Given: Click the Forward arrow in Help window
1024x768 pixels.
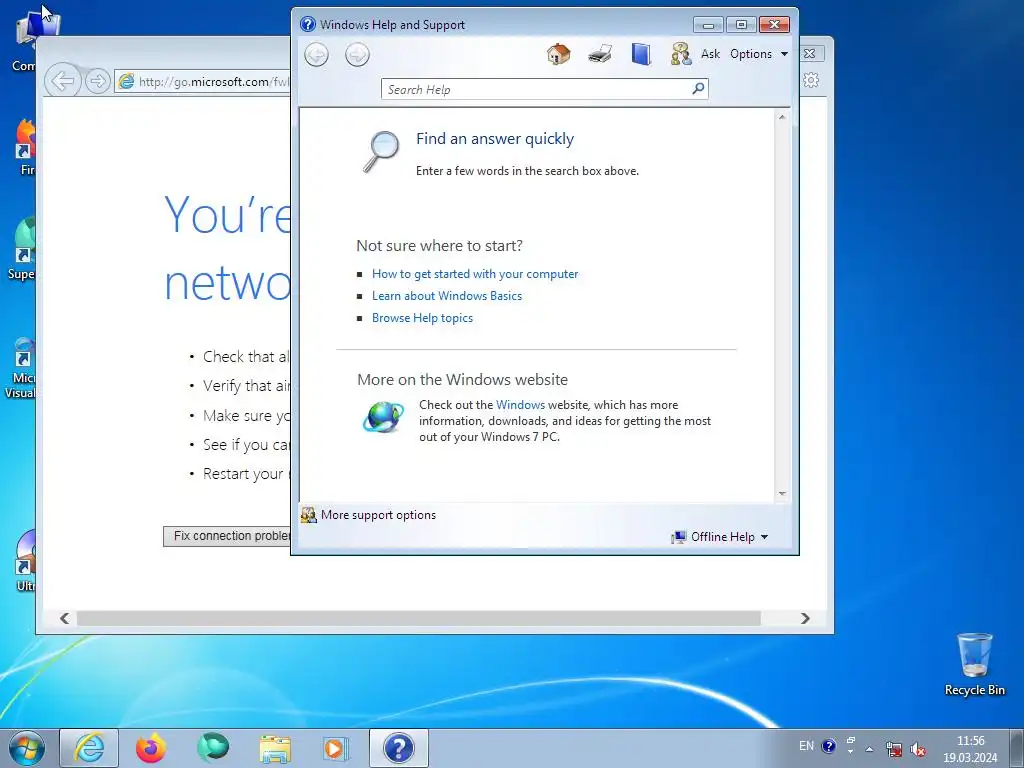Looking at the screenshot, I should point(357,54).
